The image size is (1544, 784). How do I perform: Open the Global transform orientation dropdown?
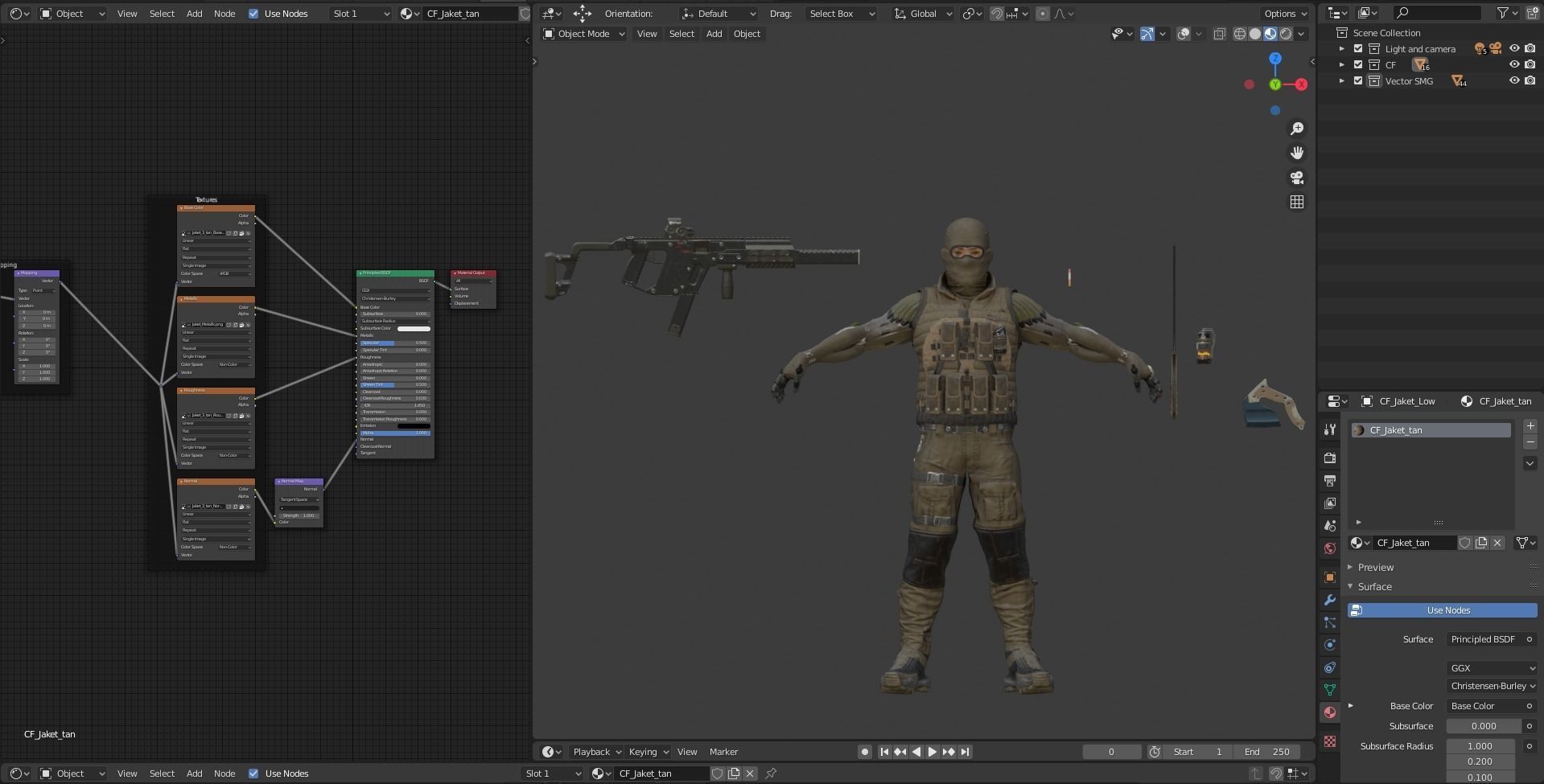923,14
